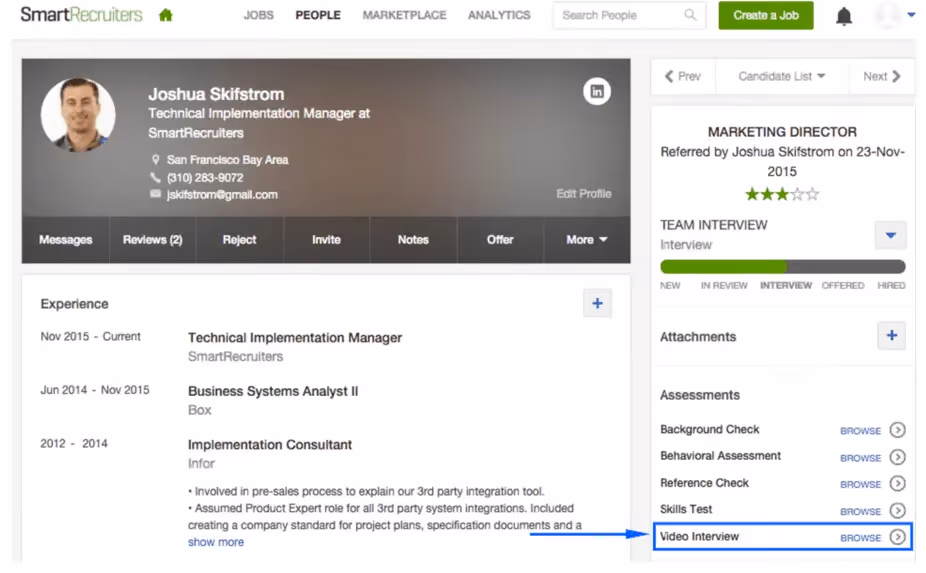Expand the Team Interview status dropdown
Viewport: 926px width, 573px height.
(891, 235)
